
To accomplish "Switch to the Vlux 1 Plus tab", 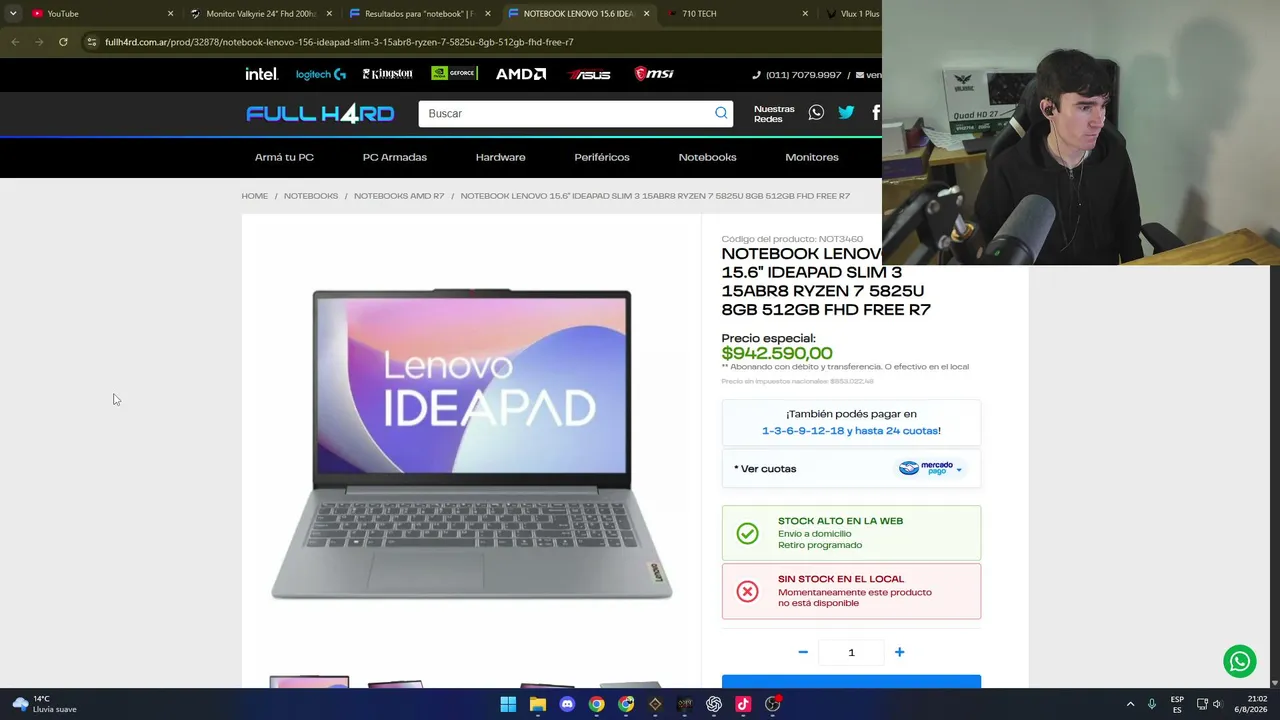I will [x=850, y=14].
